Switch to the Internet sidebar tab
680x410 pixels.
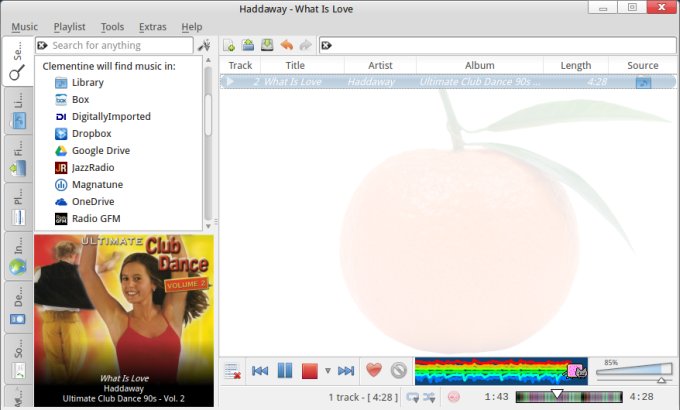pyautogui.click(x=18, y=256)
